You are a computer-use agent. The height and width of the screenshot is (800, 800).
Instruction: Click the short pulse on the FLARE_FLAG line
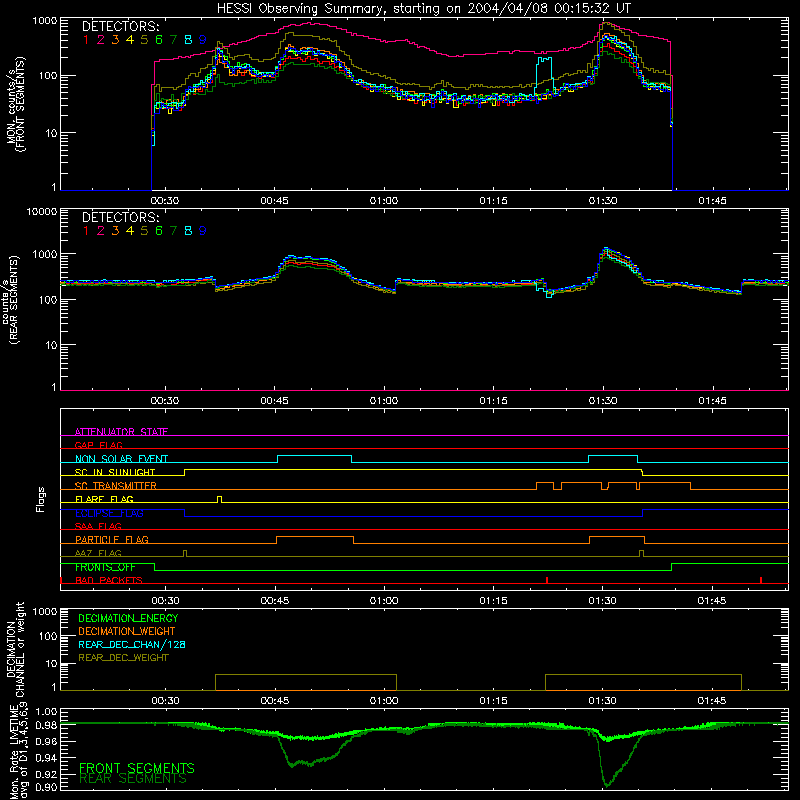[219, 499]
